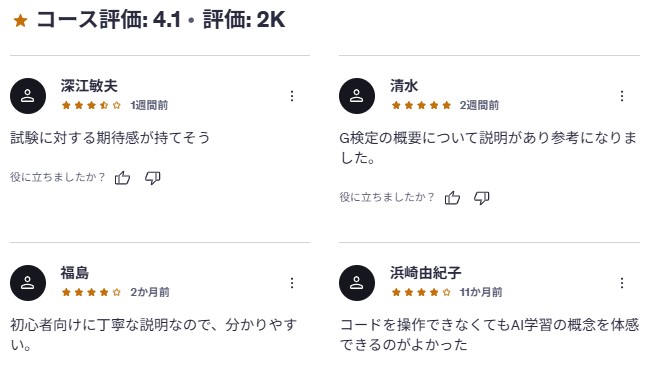
Task: Click thumbs down on 清水's review
Action: [x=482, y=198]
